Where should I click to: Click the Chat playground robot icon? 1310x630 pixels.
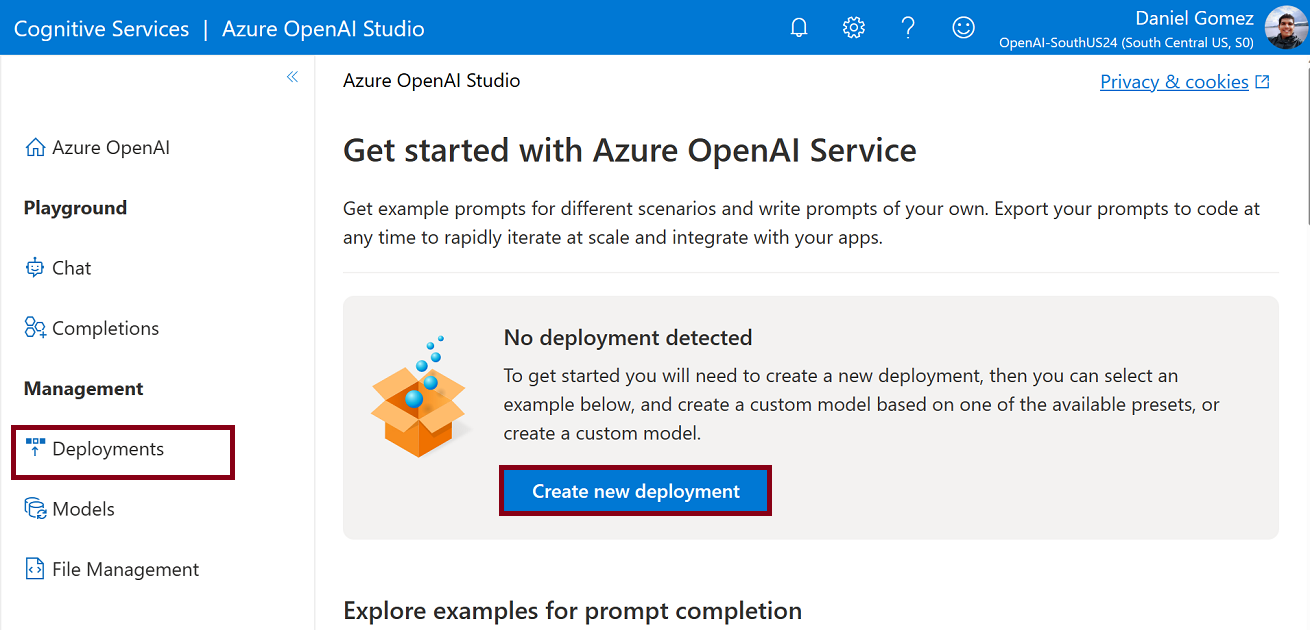click(x=35, y=268)
